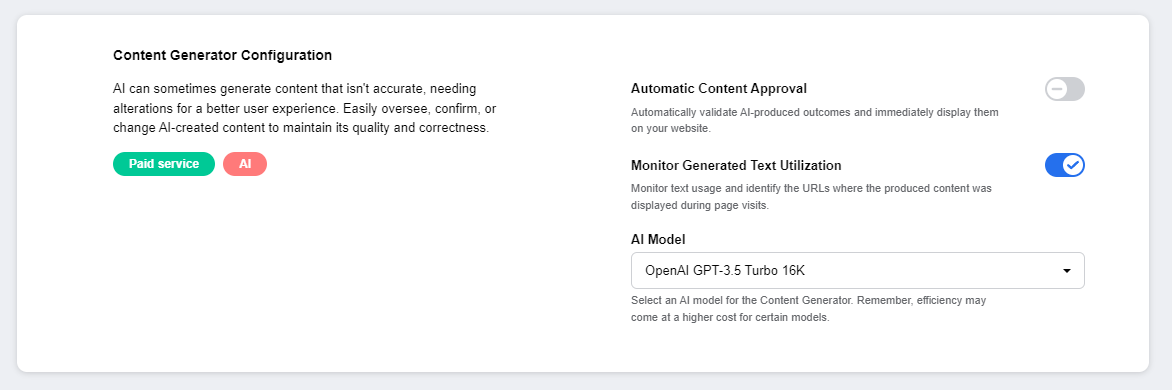Click the minus icon inside the gray switch
Image resolution: width=1172 pixels, height=390 pixels.
point(1057,90)
